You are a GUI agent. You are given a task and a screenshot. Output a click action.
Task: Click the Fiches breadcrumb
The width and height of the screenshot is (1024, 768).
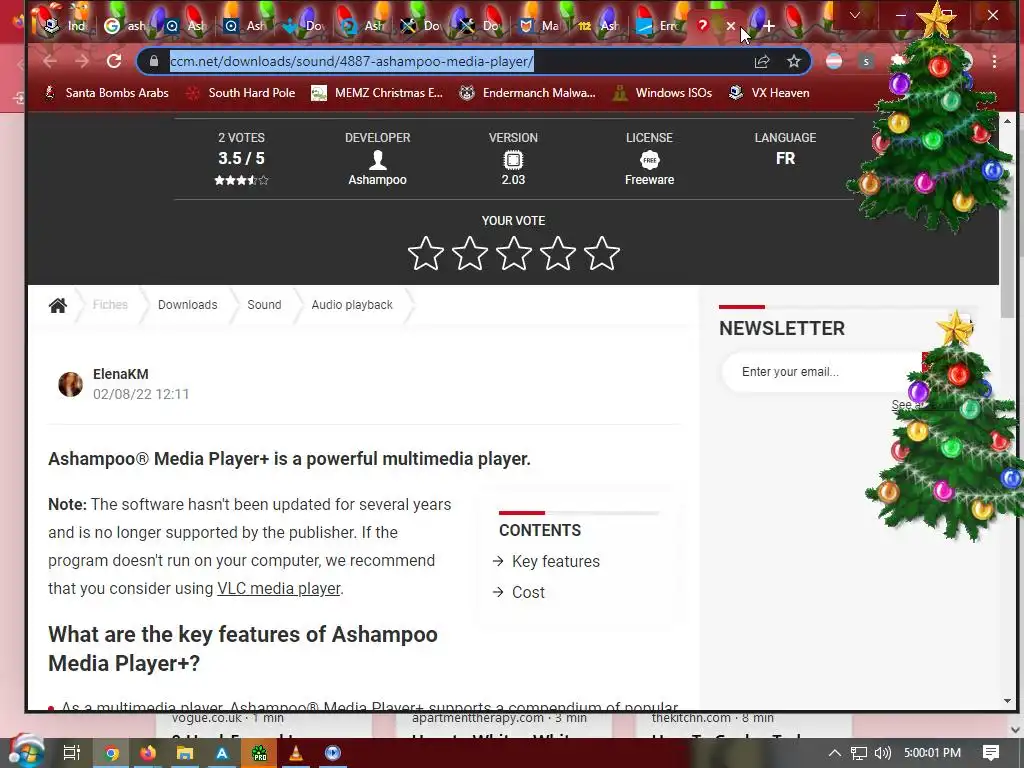click(x=110, y=305)
